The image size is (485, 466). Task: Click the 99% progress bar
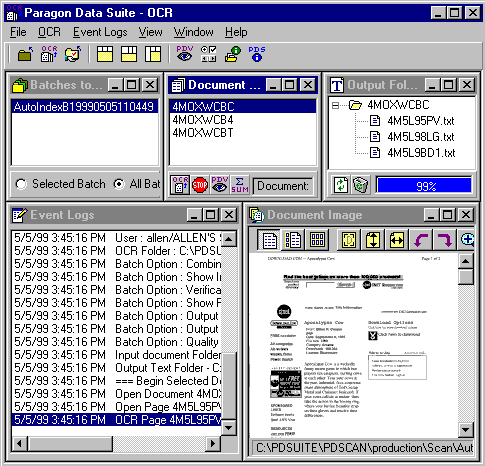(424, 185)
